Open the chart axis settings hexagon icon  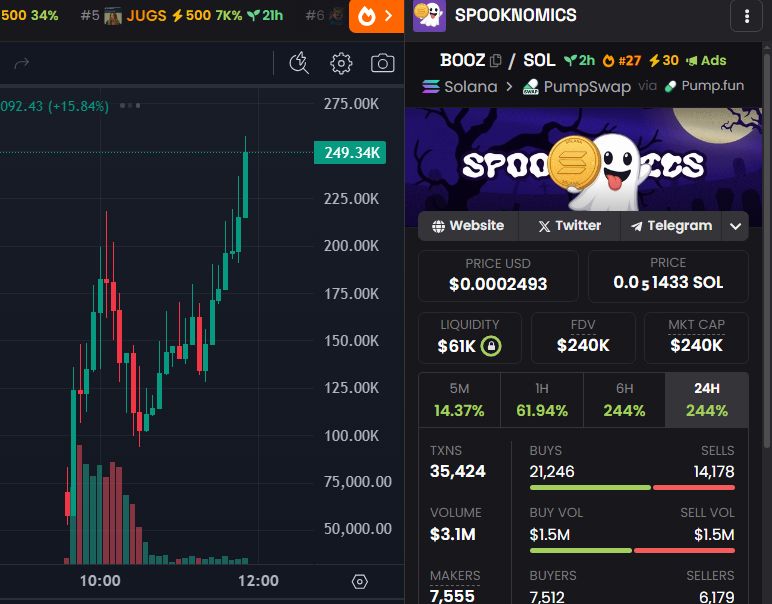point(360,581)
